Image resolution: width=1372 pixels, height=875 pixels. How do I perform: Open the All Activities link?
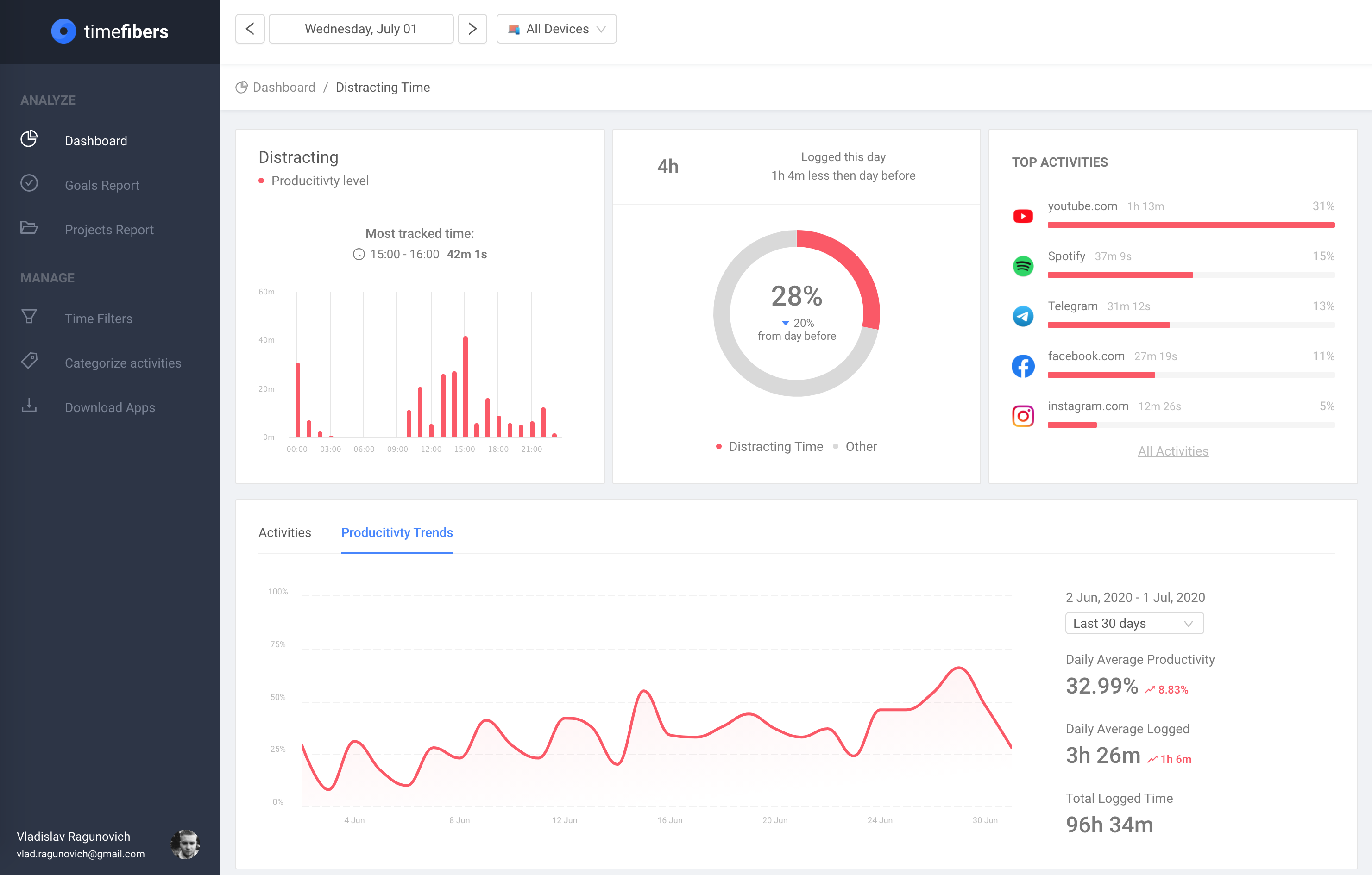pyautogui.click(x=1172, y=451)
